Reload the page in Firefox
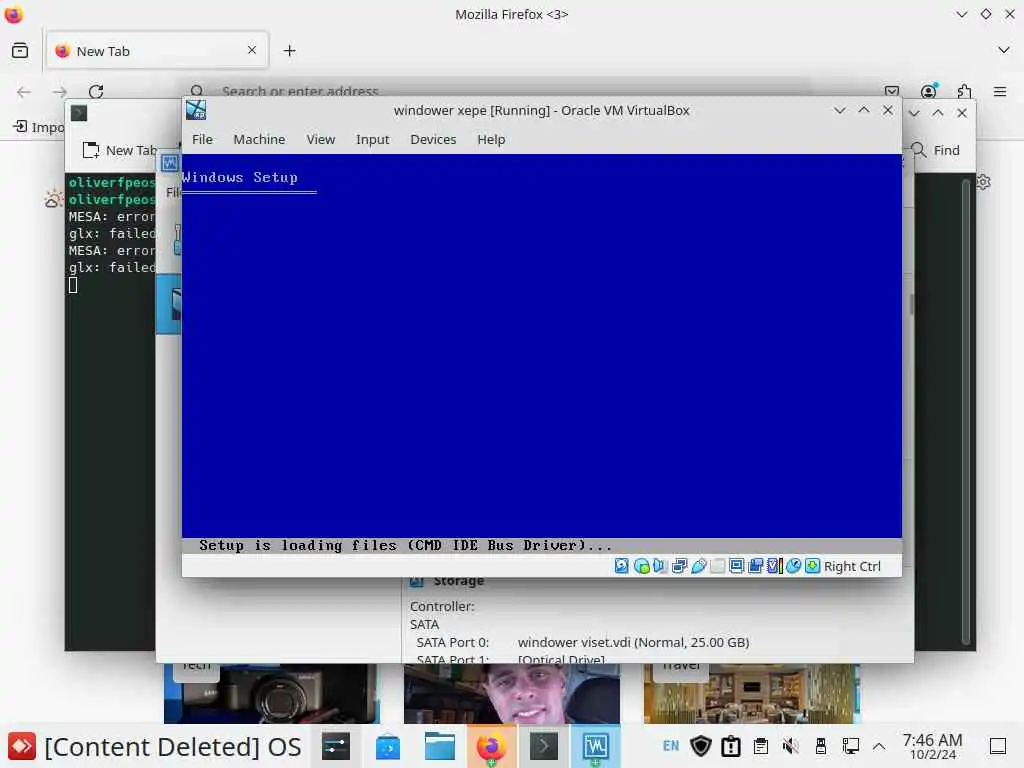The width and height of the screenshot is (1024, 768). click(96, 91)
